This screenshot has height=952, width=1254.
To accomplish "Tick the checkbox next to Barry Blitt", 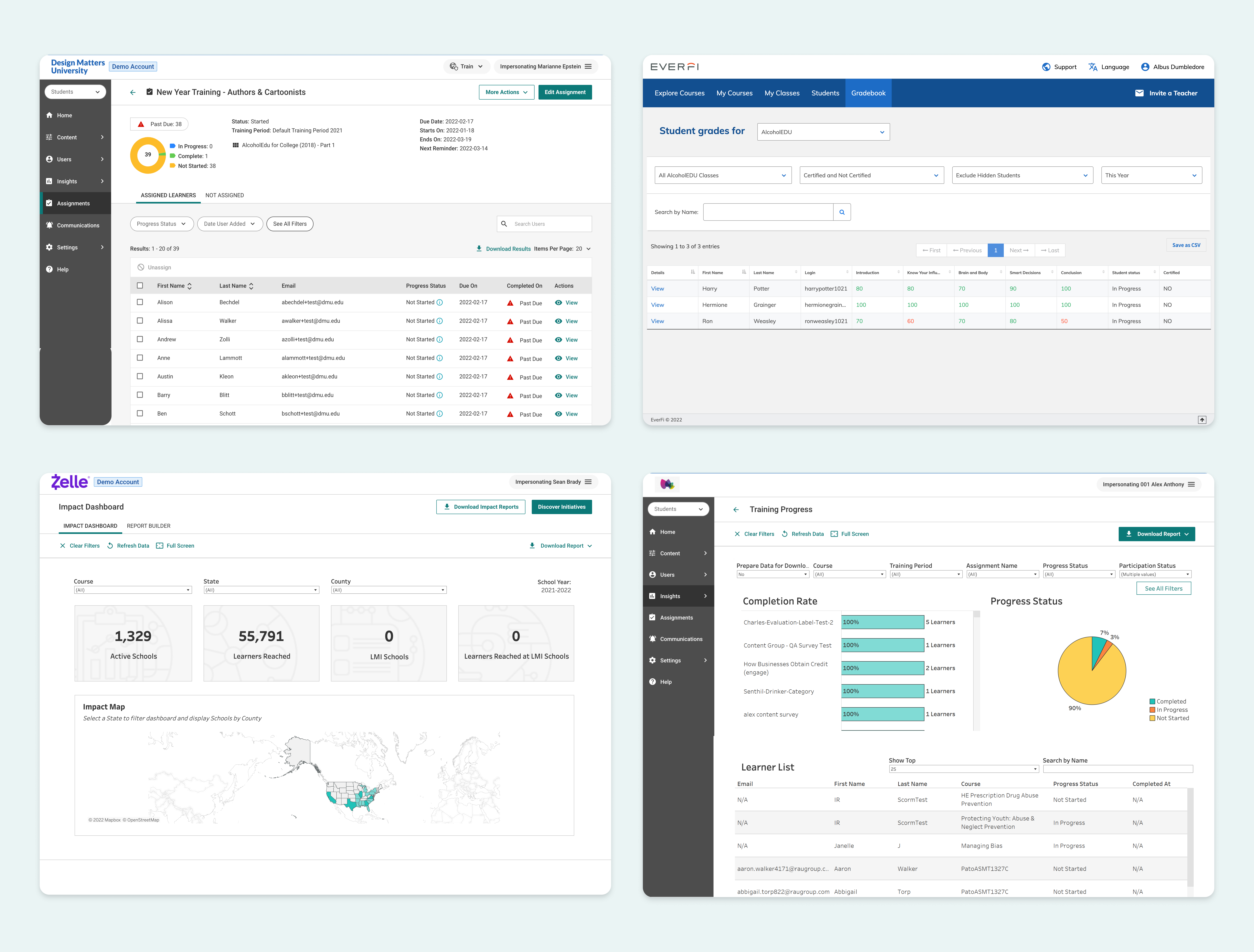I will coord(140,395).
